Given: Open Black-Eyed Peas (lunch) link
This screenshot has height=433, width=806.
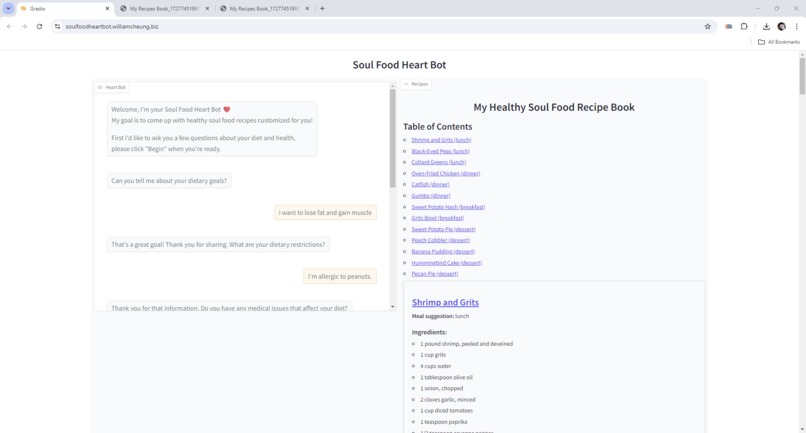Looking at the screenshot, I should [441, 151].
